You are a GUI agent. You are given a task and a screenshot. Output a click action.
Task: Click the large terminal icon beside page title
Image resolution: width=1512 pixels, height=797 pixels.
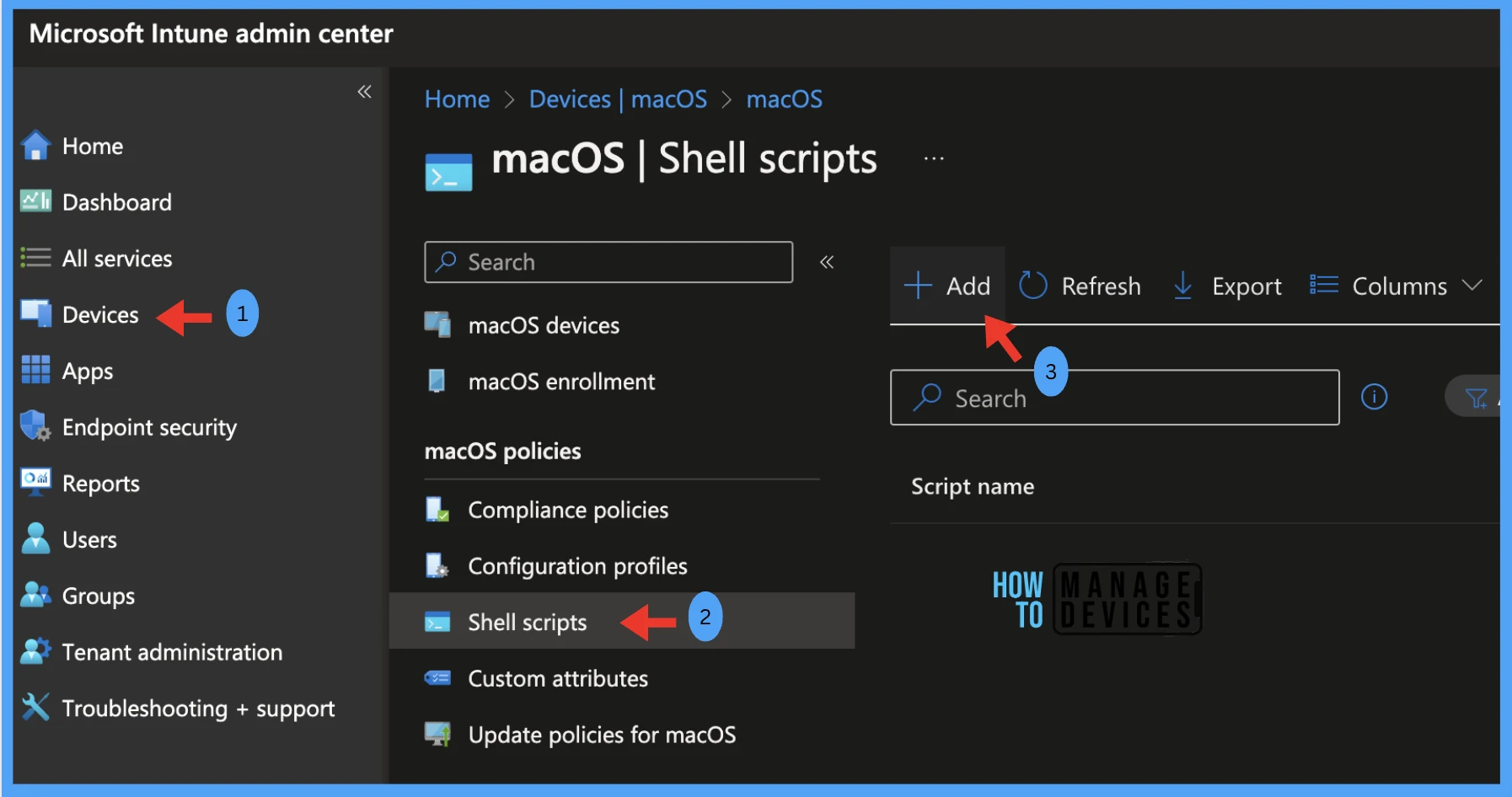pos(448,172)
